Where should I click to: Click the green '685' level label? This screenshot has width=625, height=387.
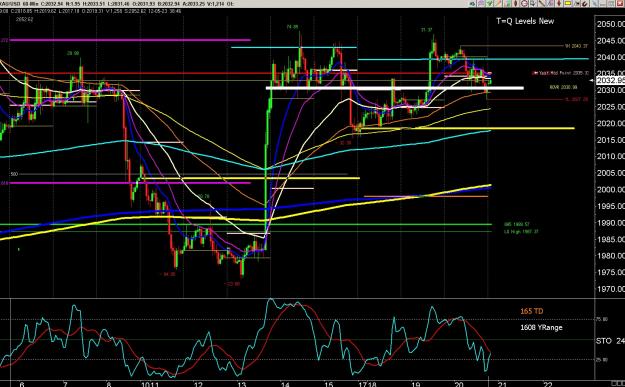click(x=517, y=224)
